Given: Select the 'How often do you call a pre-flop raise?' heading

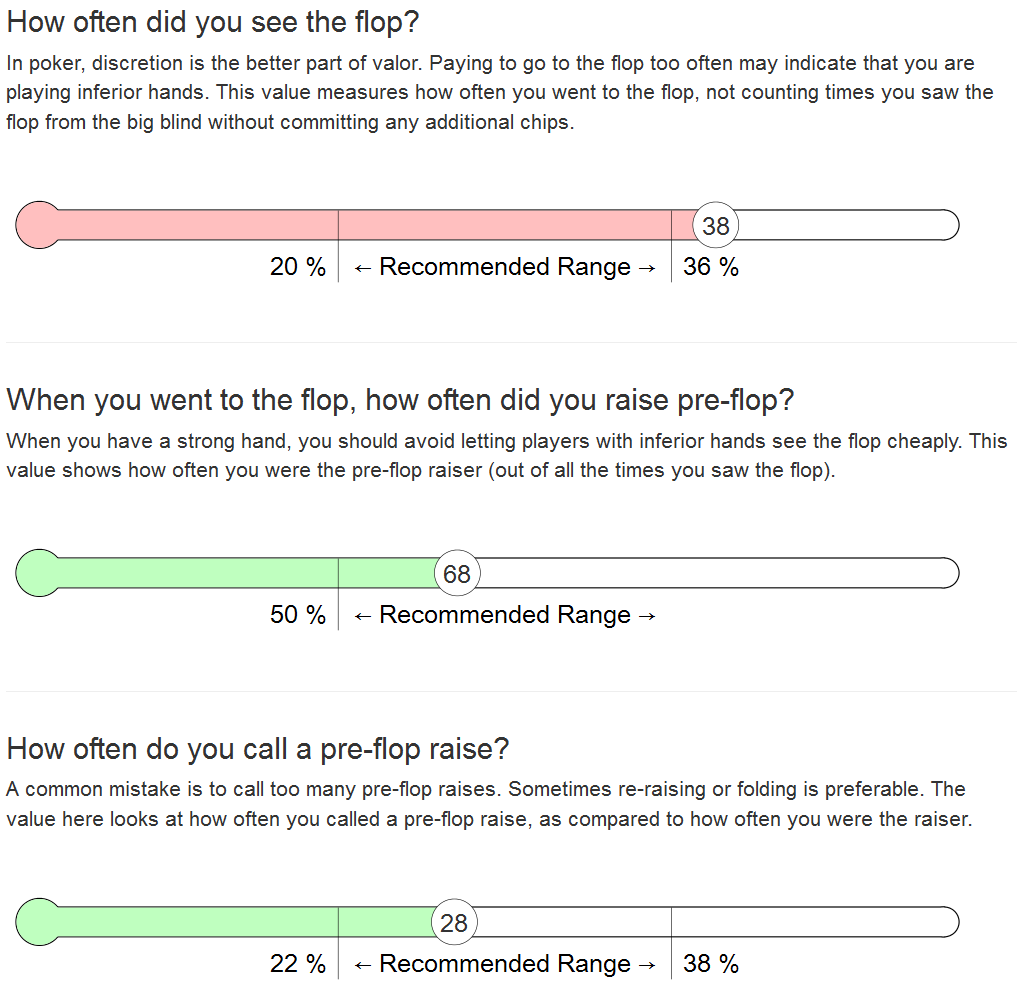Looking at the screenshot, I should tap(258, 749).
